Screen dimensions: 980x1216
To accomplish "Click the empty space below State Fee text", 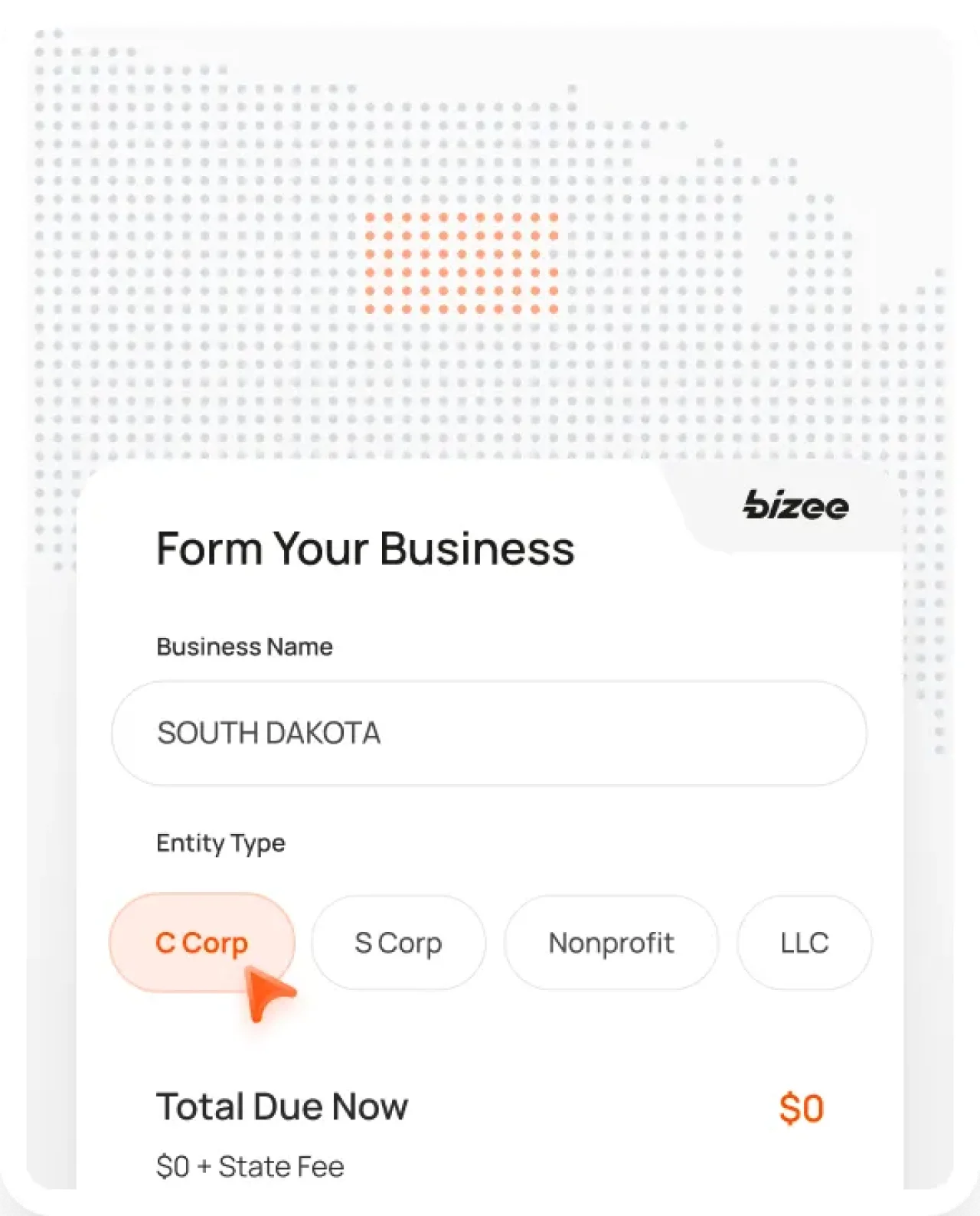I will point(490,1198).
